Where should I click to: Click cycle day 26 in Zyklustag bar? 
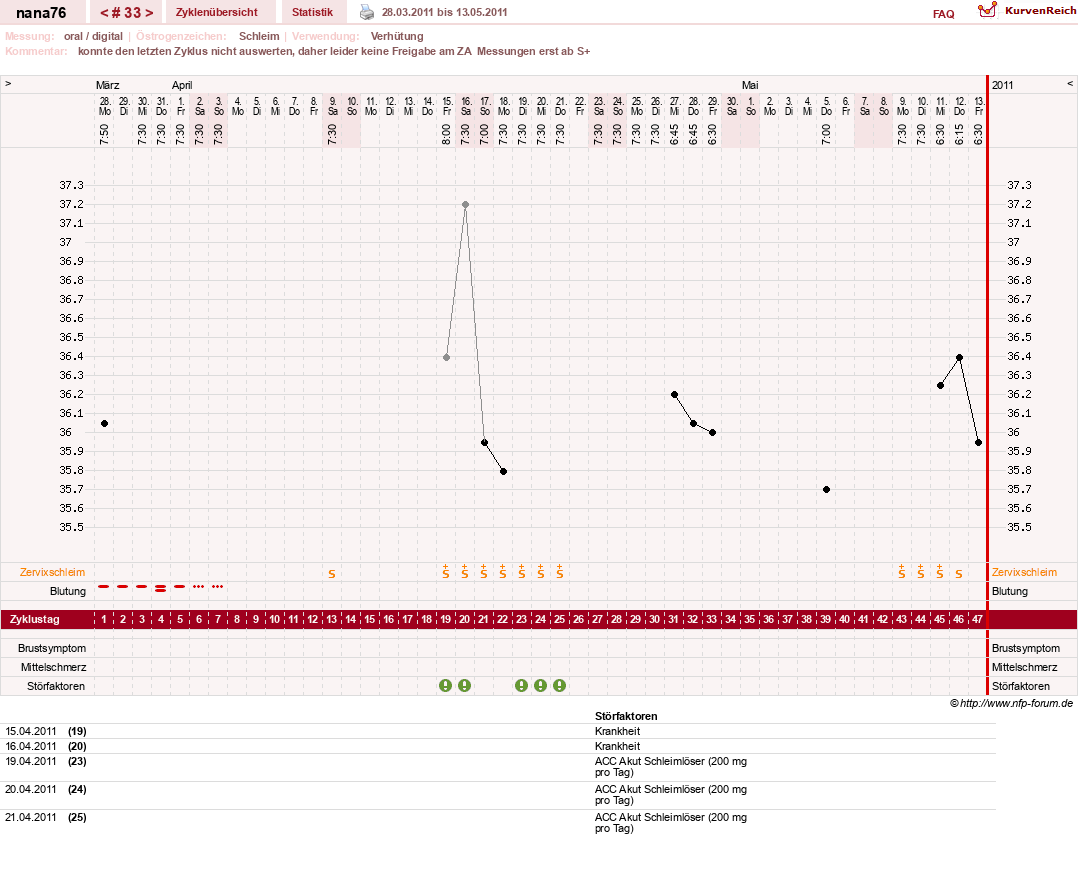(x=578, y=619)
